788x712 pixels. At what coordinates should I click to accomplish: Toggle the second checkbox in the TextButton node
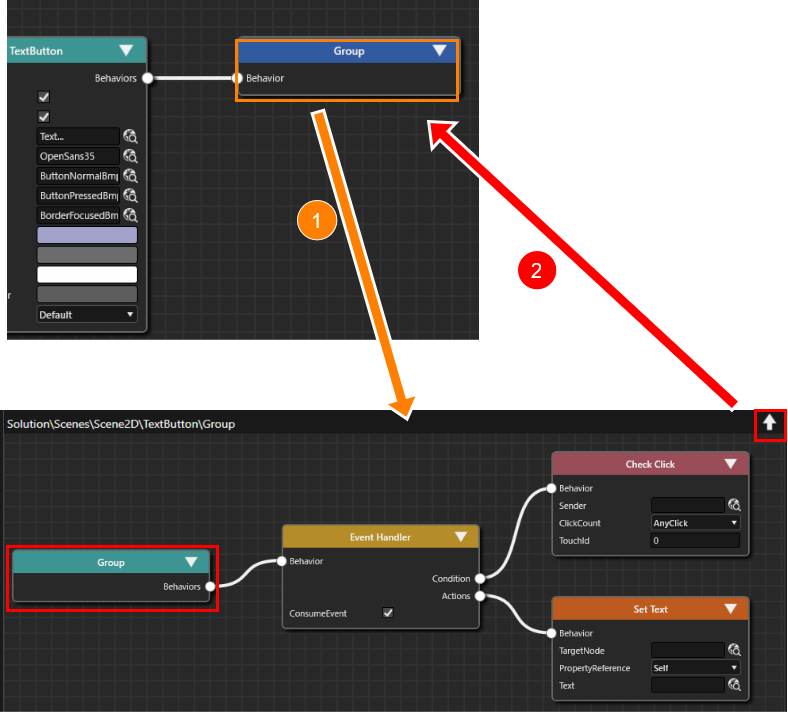click(44, 117)
